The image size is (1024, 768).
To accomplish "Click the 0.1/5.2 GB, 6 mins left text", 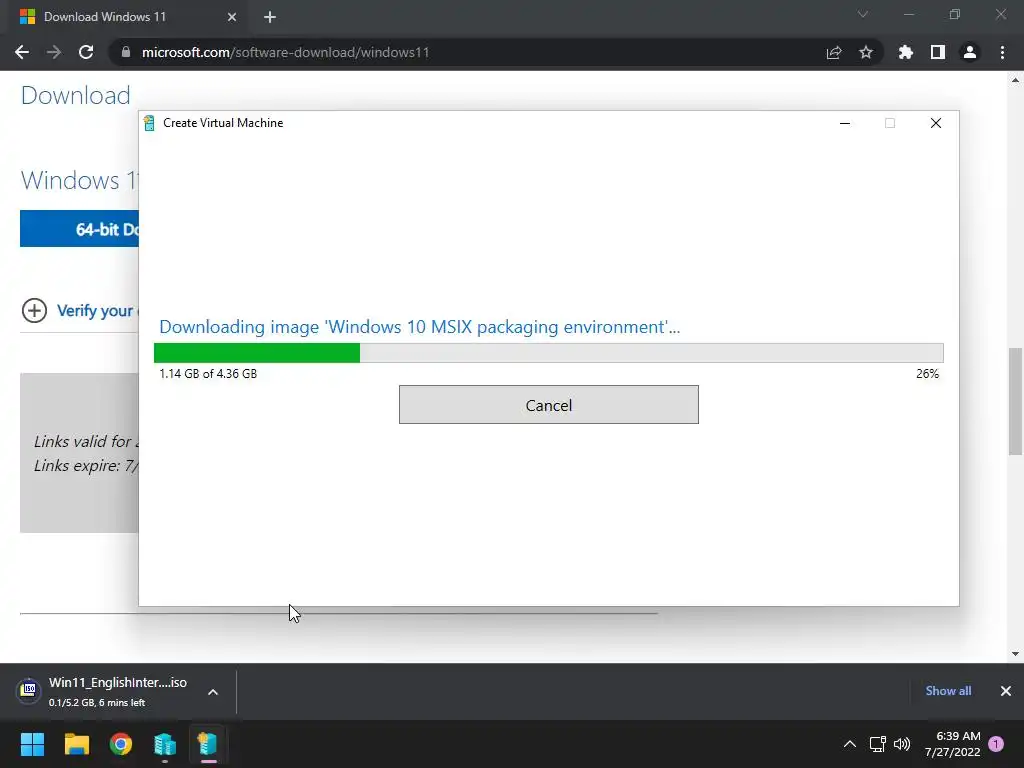I will (97, 703).
